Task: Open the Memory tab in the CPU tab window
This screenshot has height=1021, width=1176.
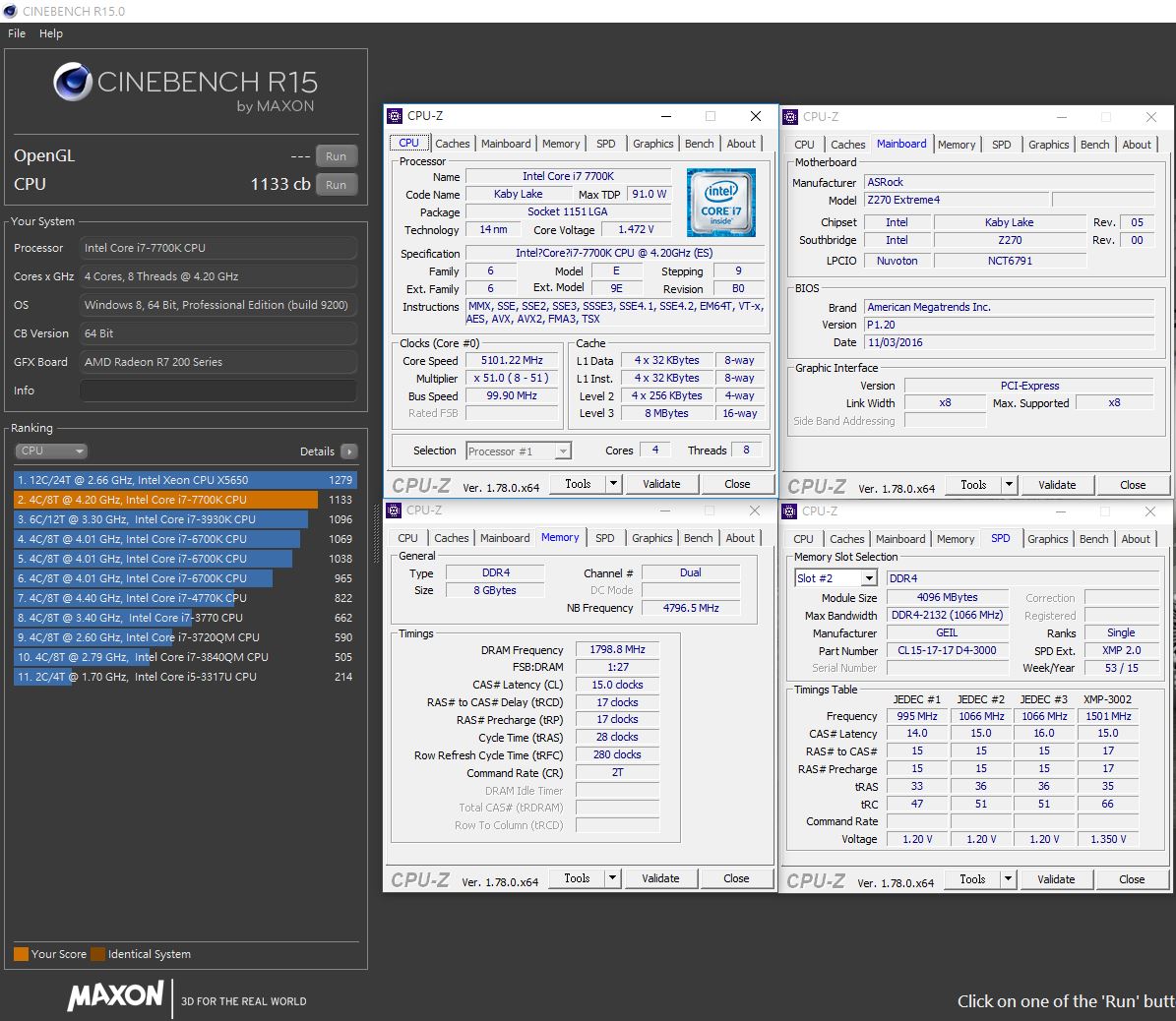Action: click(x=561, y=144)
